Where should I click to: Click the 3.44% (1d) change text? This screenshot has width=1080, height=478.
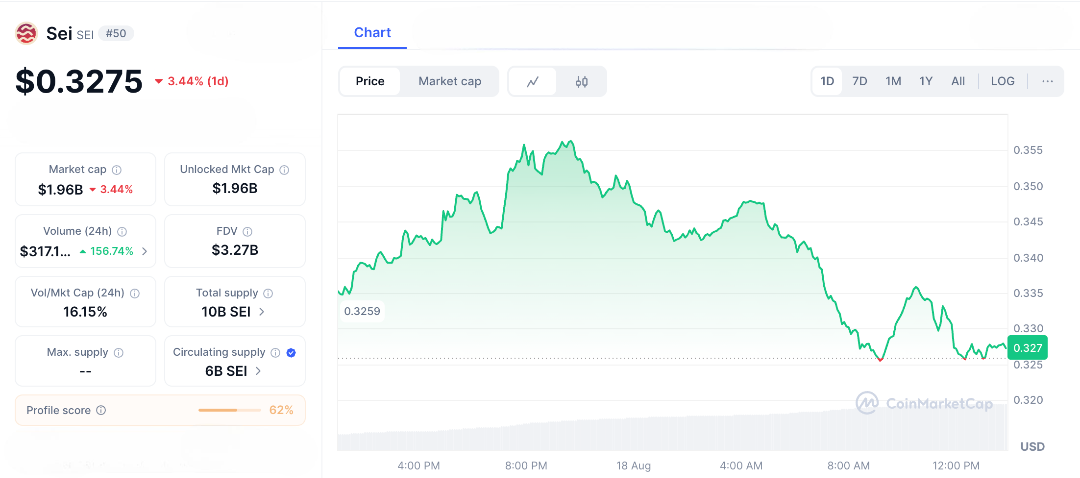(x=198, y=81)
